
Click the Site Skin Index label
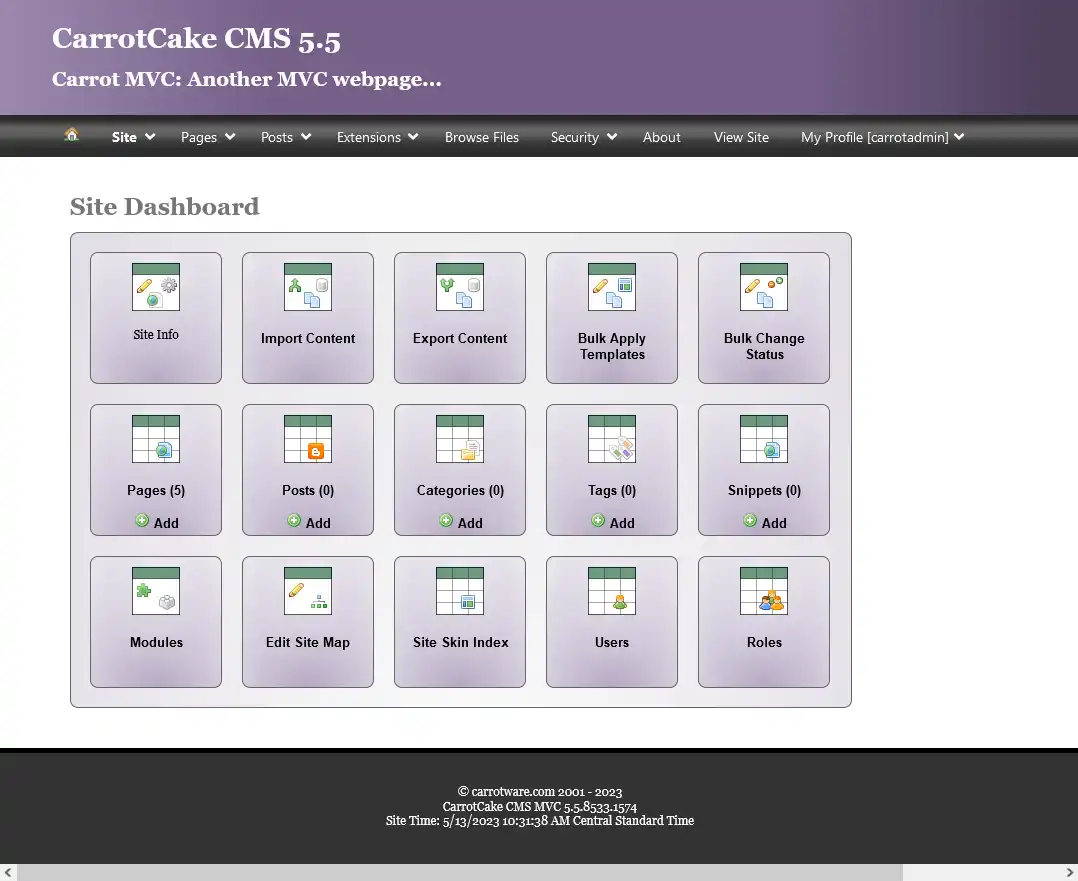tap(460, 642)
